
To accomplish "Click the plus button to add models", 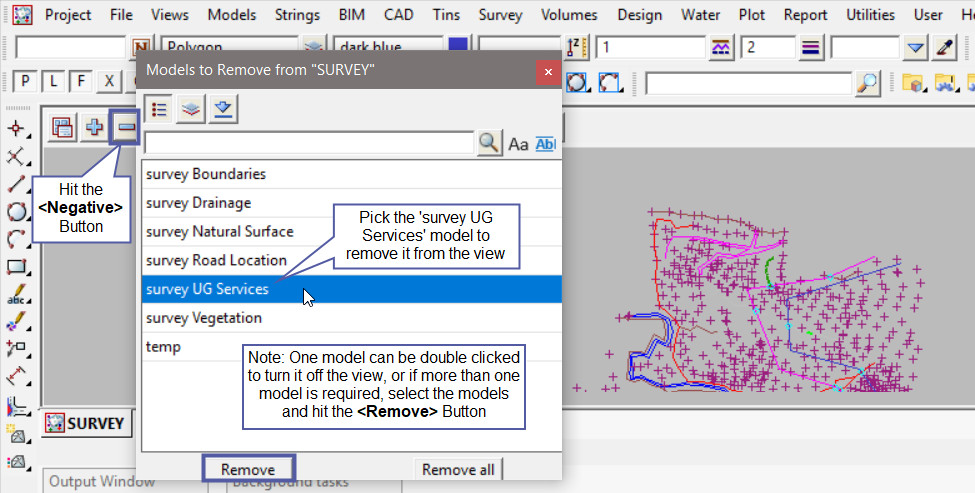I will pyautogui.click(x=94, y=127).
